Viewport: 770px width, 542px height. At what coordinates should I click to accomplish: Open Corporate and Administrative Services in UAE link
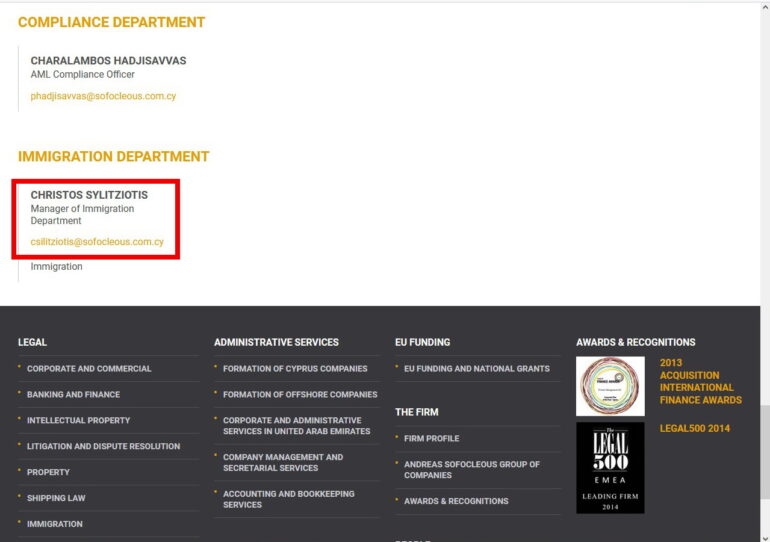click(x=297, y=426)
